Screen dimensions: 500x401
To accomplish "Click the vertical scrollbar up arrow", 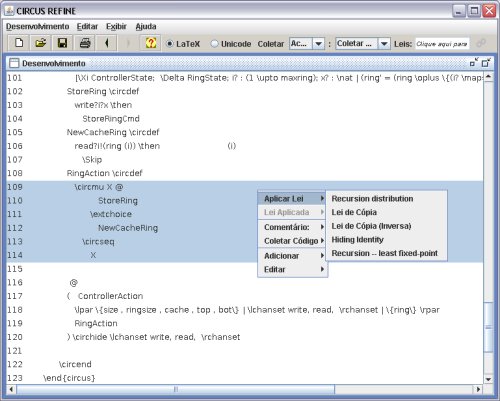I will coord(488,77).
